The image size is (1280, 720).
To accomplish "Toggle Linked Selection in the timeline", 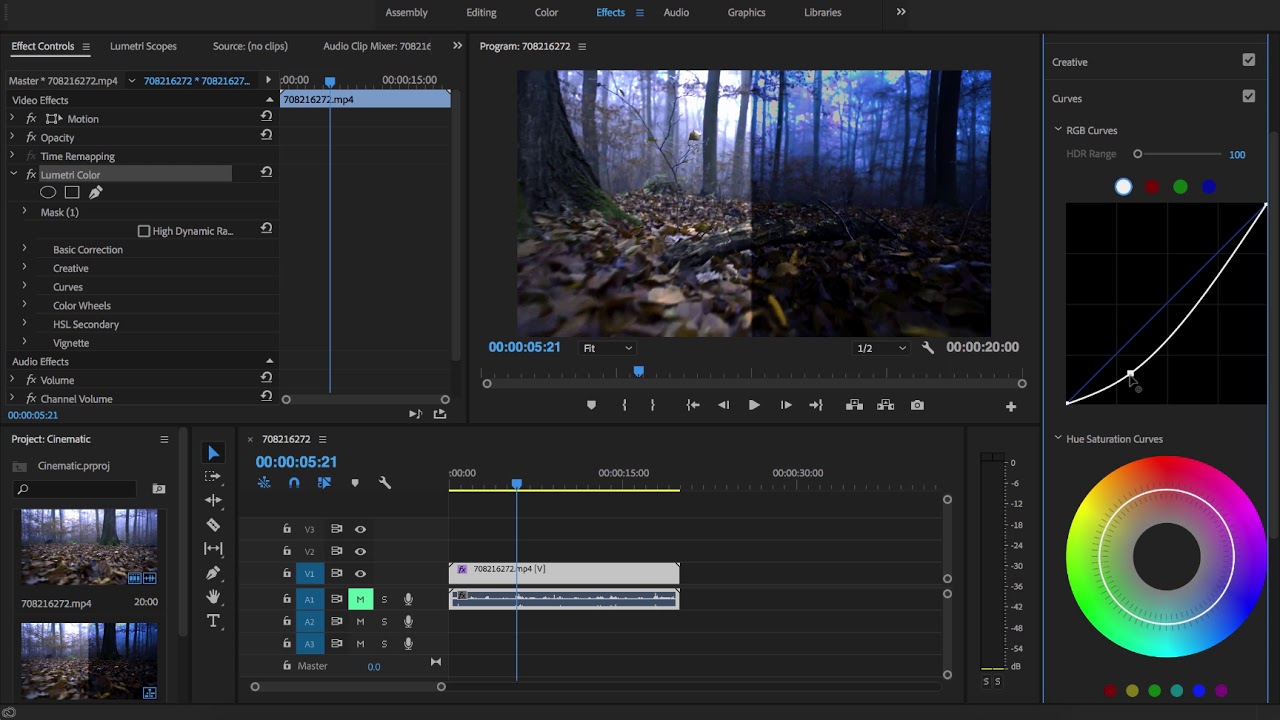I will [x=324, y=482].
